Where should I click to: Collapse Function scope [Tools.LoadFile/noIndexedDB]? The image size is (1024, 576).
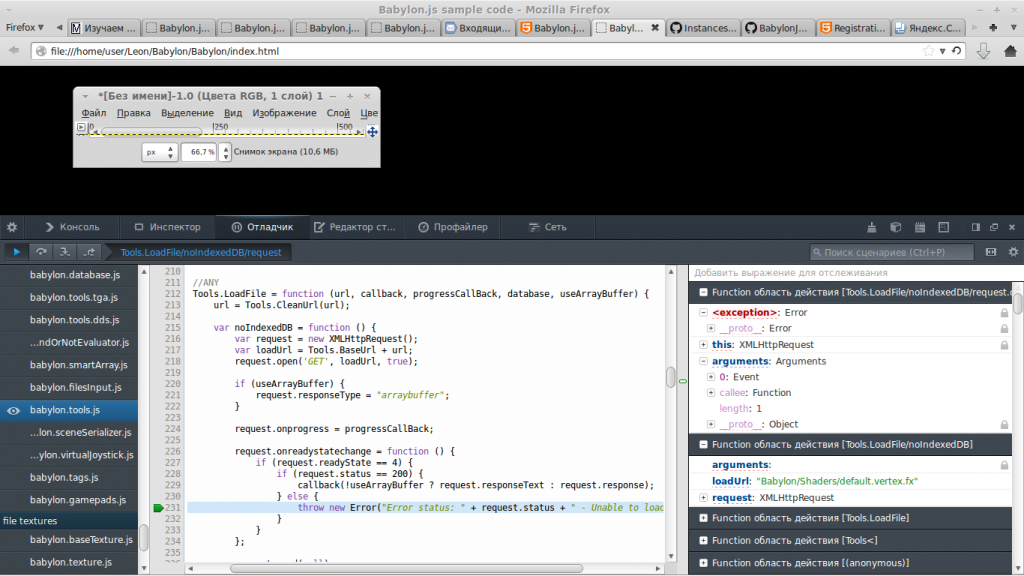pos(703,444)
